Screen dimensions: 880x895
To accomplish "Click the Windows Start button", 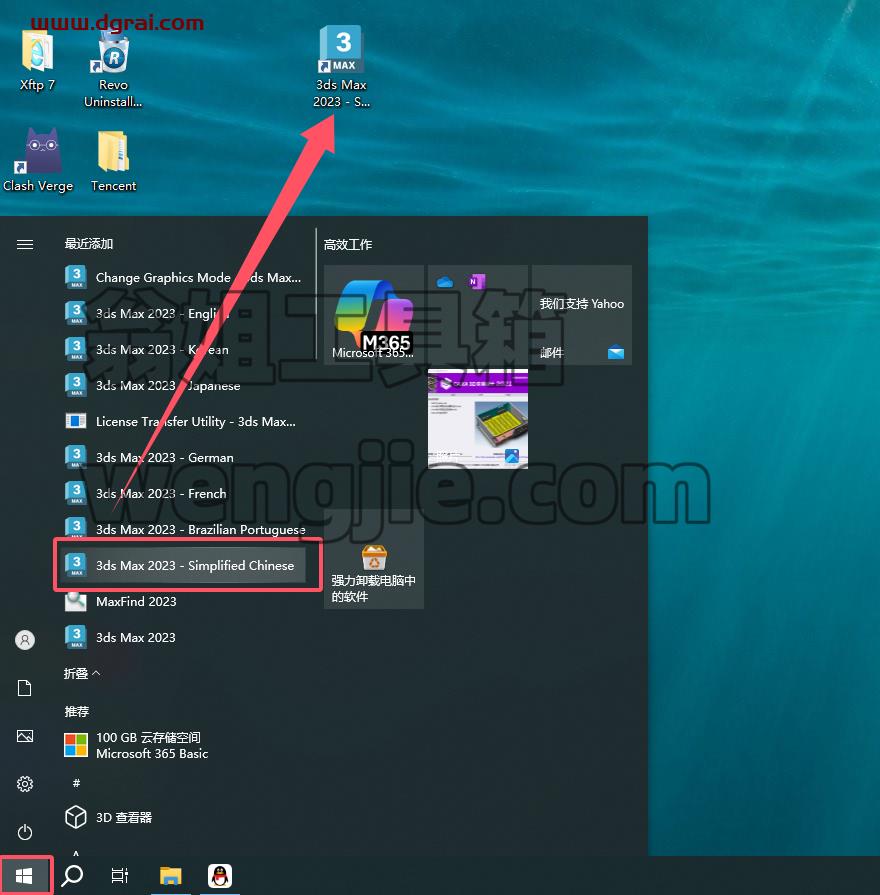I will point(24,875).
